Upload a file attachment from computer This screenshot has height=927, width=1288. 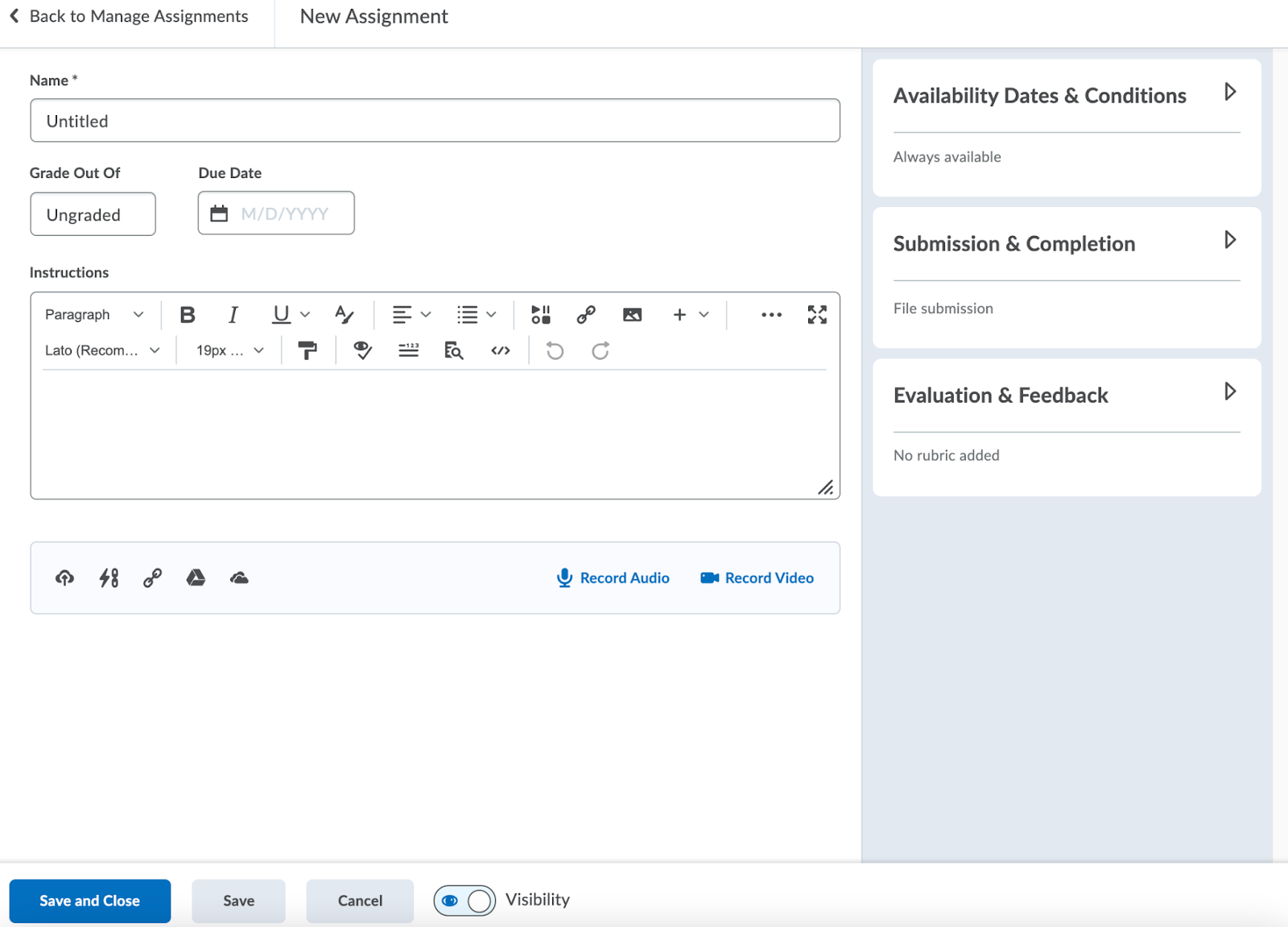(64, 577)
